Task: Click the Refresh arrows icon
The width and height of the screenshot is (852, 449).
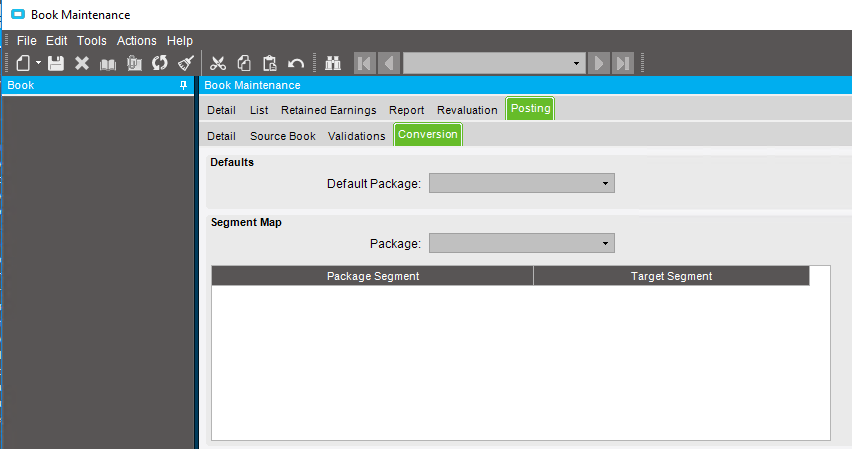Action: coord(160,63)
